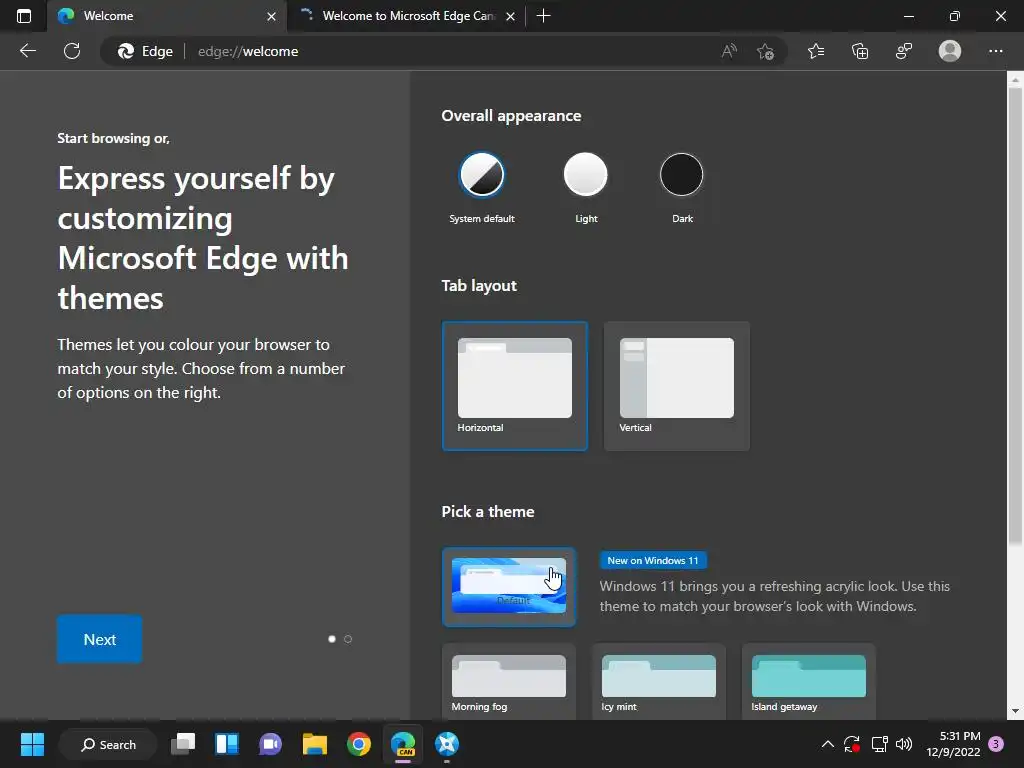Click the 'Pick a theme' heading
Image resolution: width=1024 pixels, height=768 pixels.
pos(488,511)
